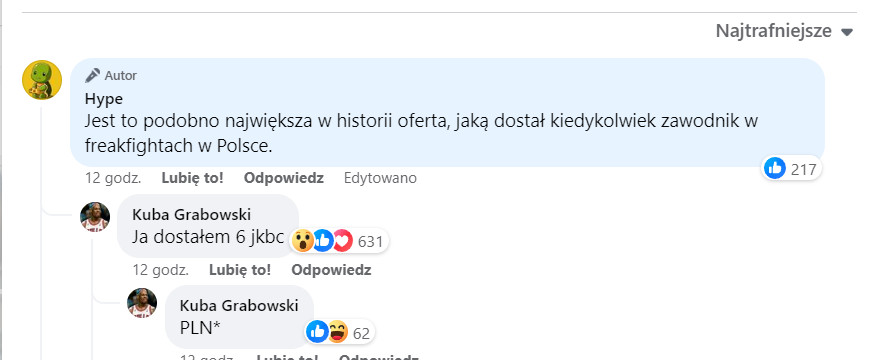Click the 12 godz. timestamp under Hype comment
The width and height of the screenshot is (875, 360).
point(113,178)
